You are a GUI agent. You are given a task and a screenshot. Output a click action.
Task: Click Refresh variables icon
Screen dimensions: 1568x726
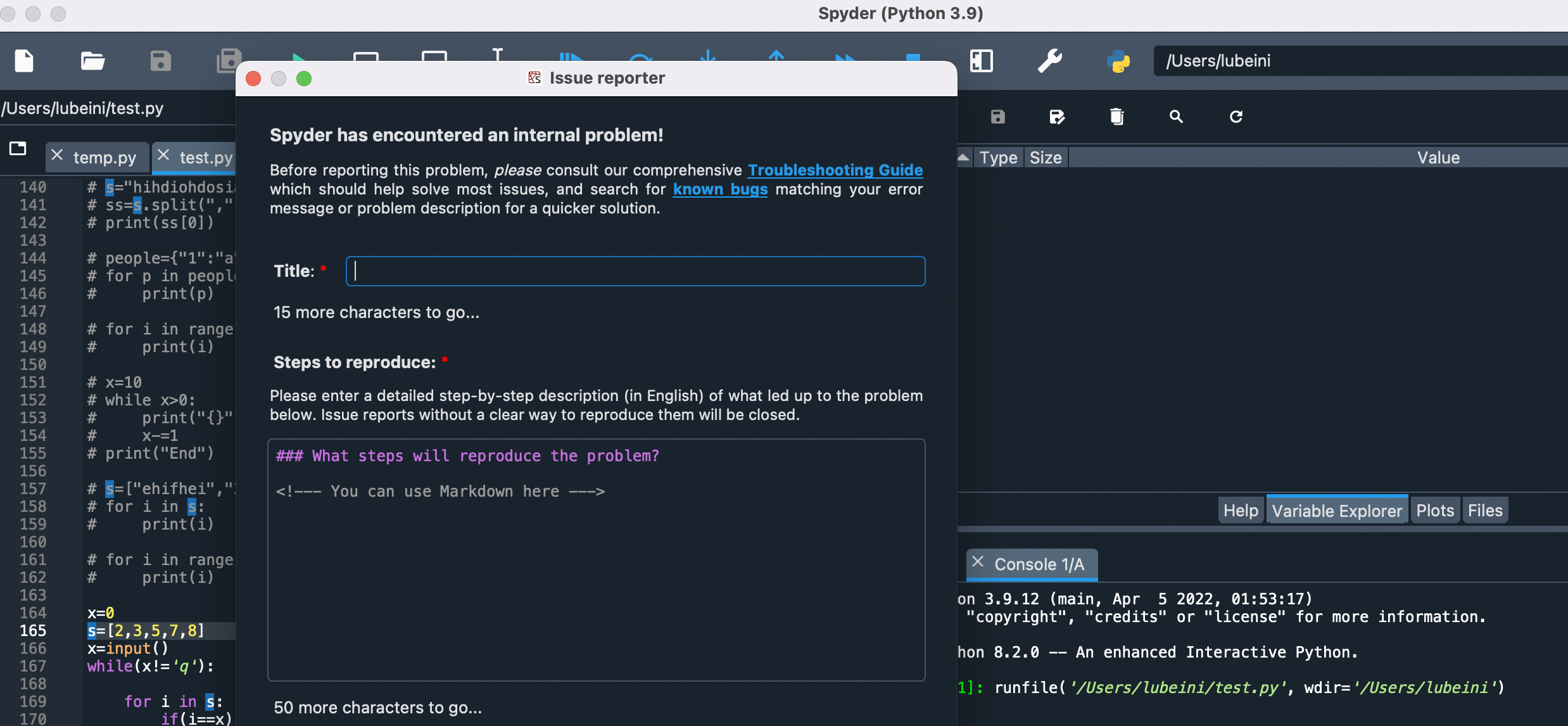pos(1236,117)
